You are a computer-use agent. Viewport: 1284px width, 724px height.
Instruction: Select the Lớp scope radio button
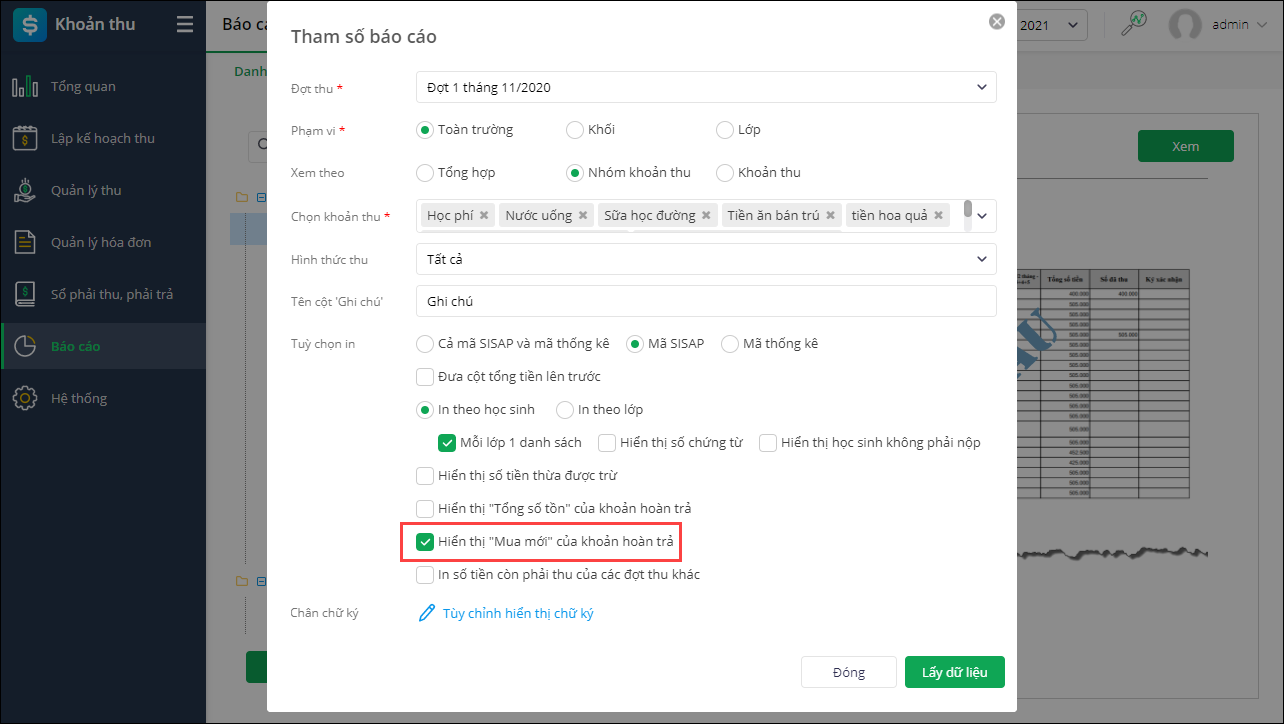(x=725, y=130)
